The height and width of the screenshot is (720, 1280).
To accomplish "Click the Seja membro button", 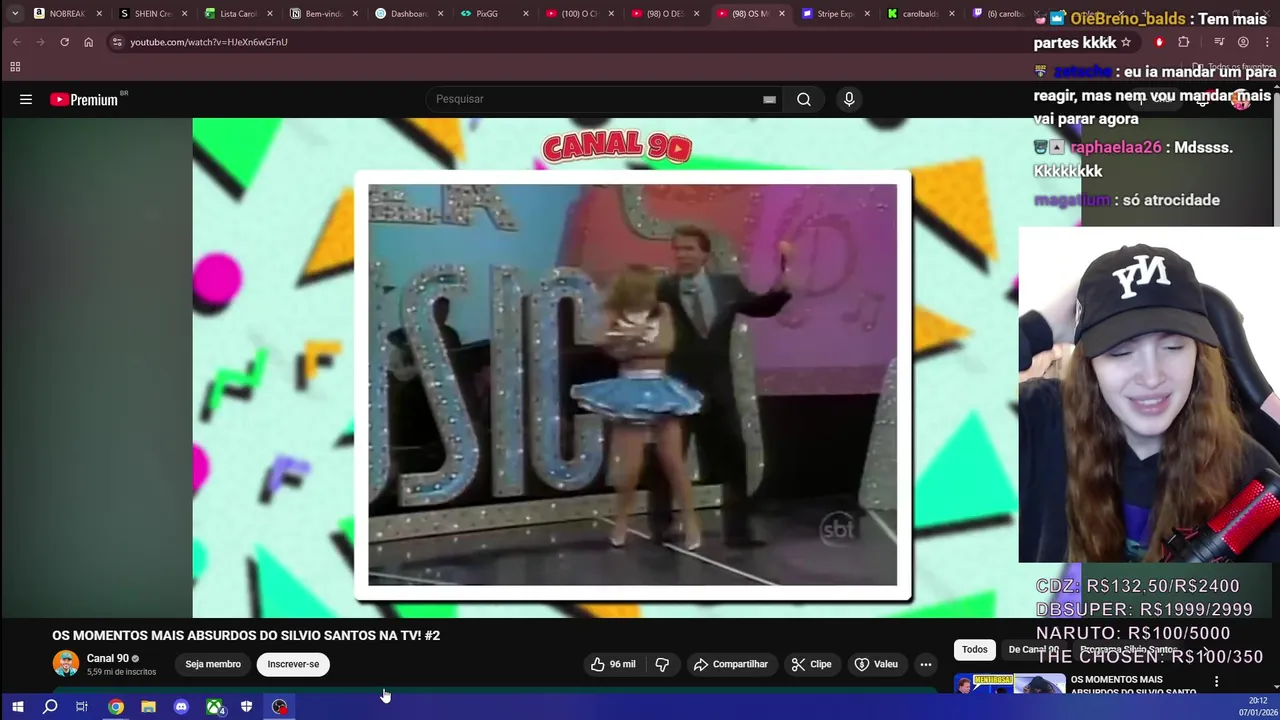I will point(213,664).
